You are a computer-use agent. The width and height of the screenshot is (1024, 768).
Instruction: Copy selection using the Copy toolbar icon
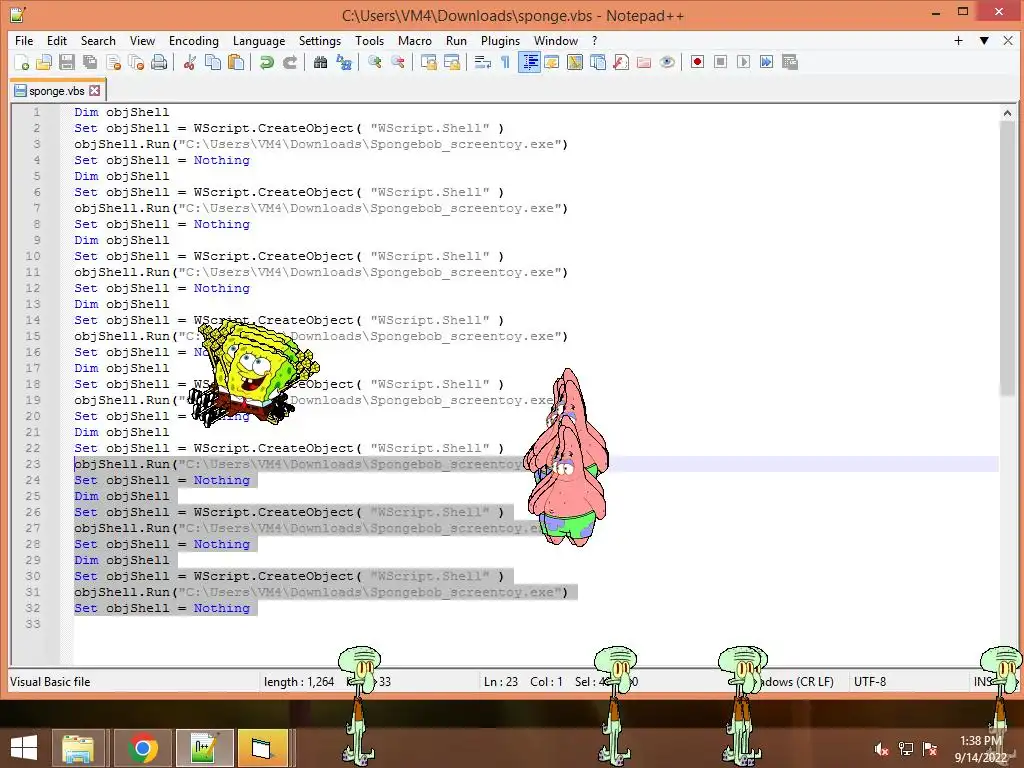[x=213, y=62]
